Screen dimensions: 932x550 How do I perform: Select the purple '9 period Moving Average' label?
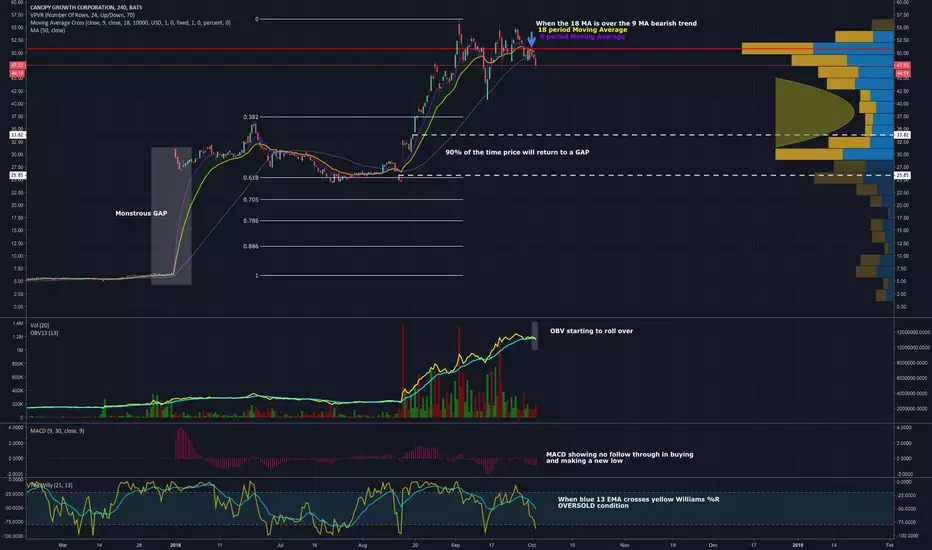(x=582, y=36)
